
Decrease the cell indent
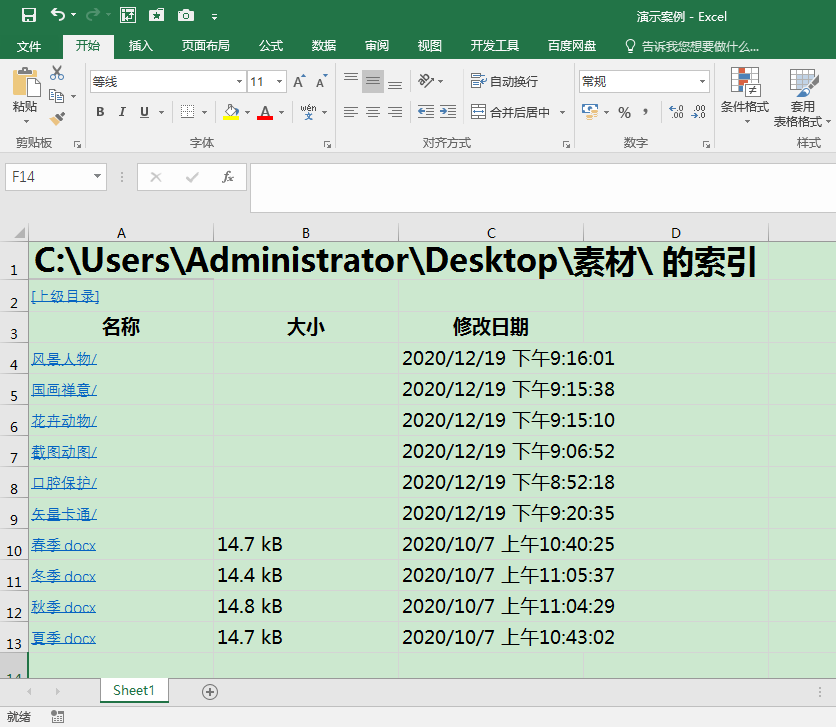[425, 111]
